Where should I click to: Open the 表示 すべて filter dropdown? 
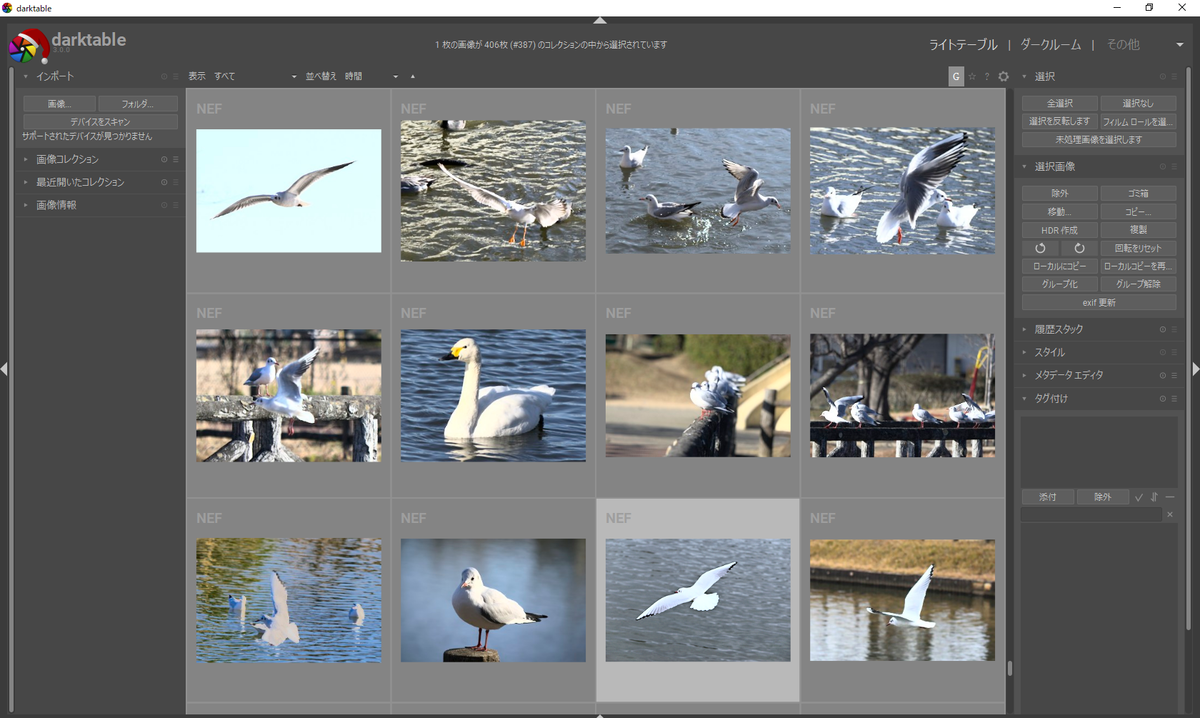(x=254, y=76)
